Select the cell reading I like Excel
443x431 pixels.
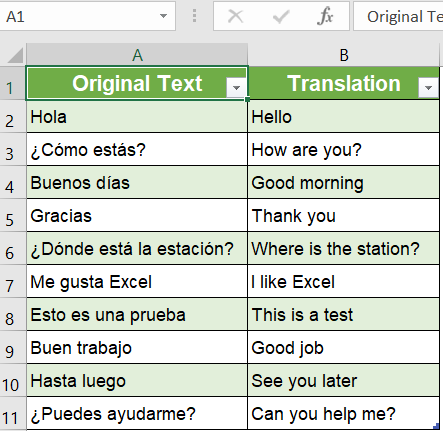tap(344, 282)
